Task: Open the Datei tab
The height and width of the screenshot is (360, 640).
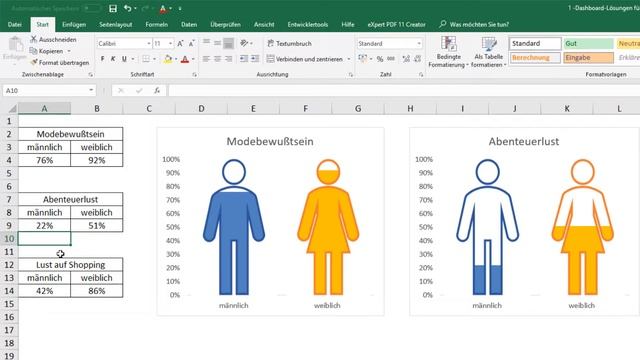Action: [x=14, y=24]
